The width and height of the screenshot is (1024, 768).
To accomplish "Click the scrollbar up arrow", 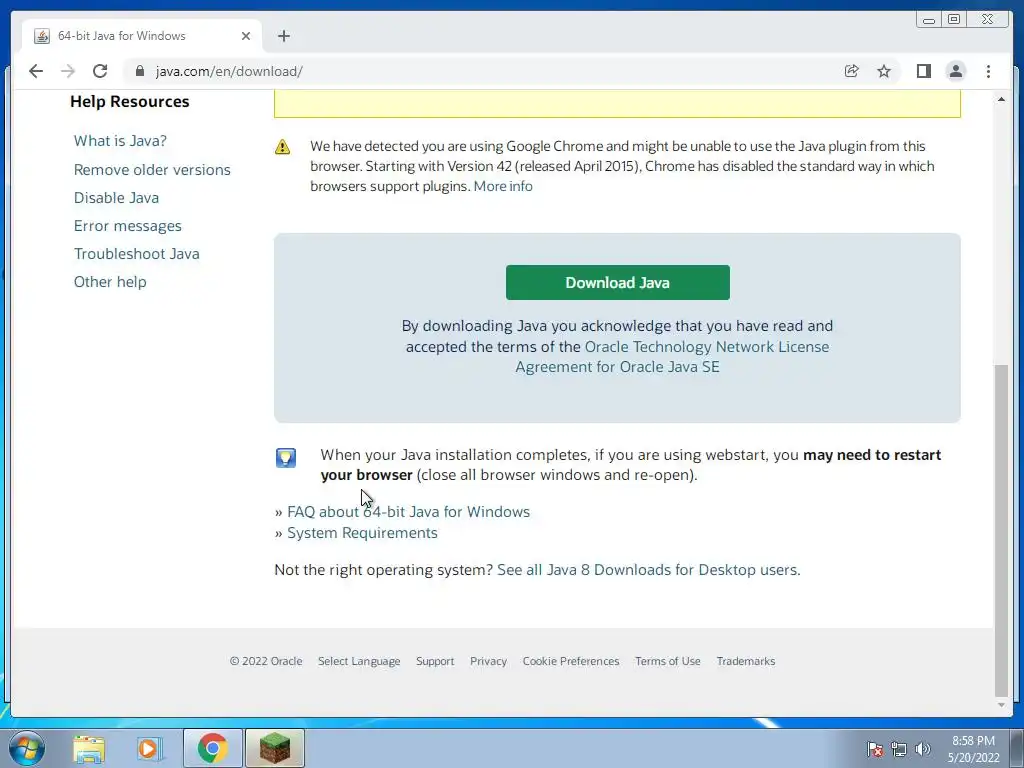I will [x=1001, y=99].
